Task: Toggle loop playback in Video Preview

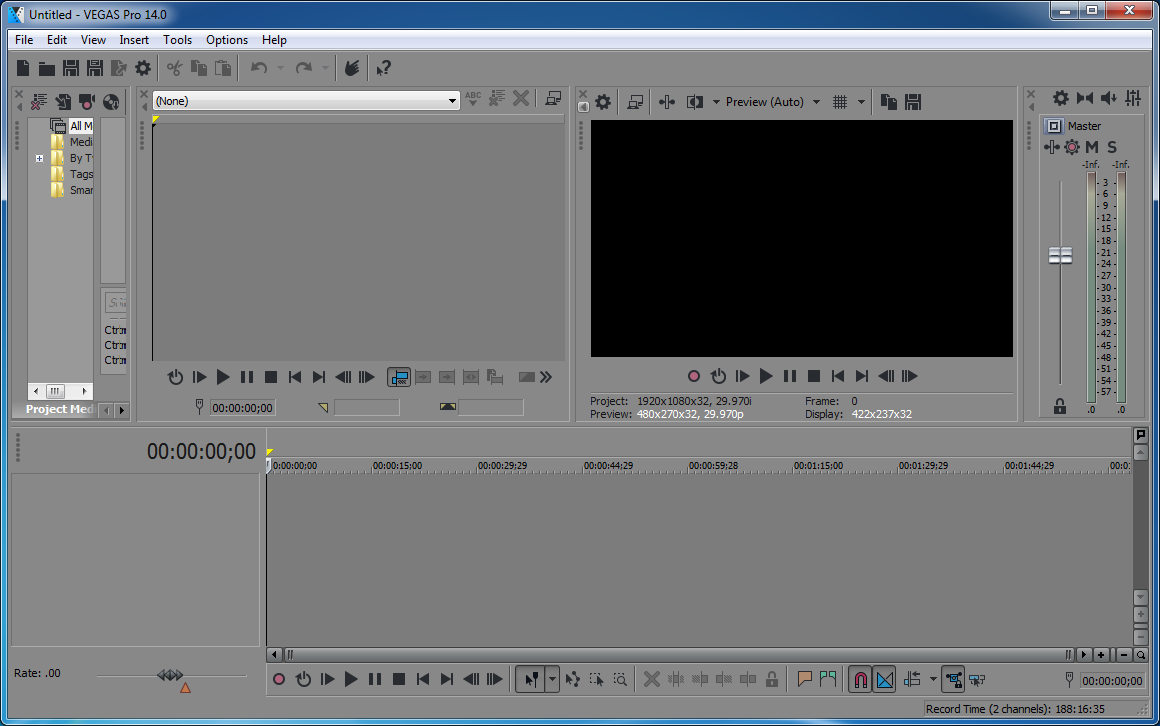Action: click(718, 376)
